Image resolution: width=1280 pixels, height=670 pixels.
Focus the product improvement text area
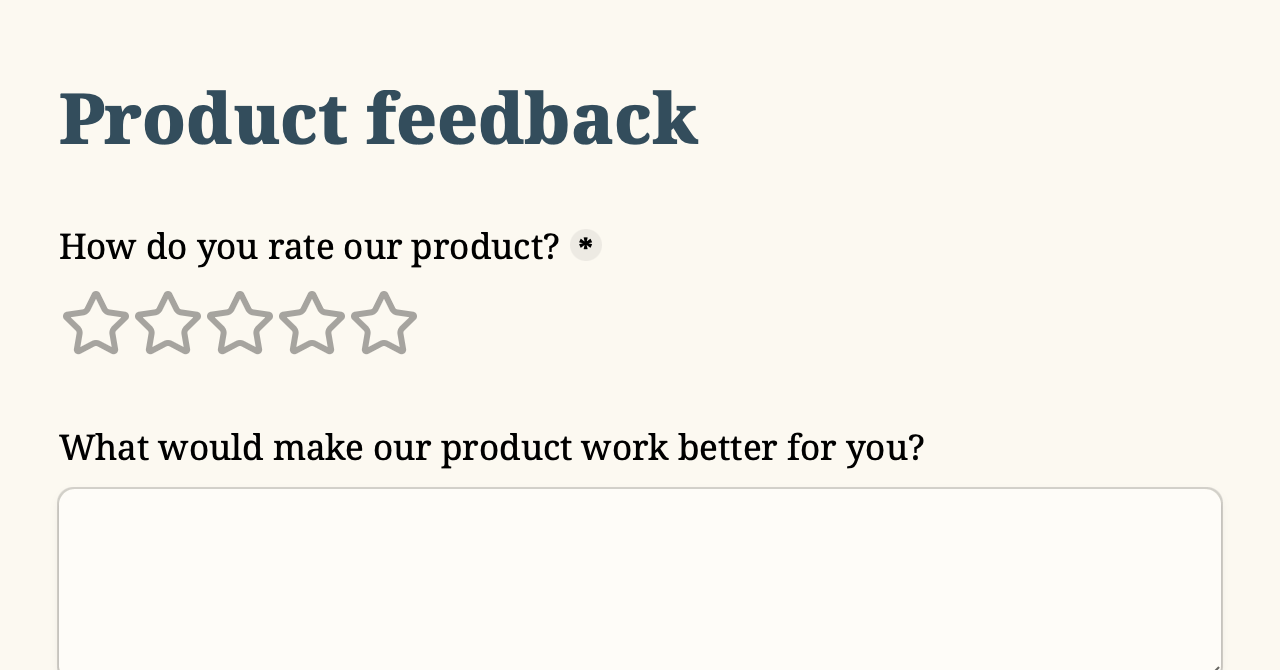640,579
